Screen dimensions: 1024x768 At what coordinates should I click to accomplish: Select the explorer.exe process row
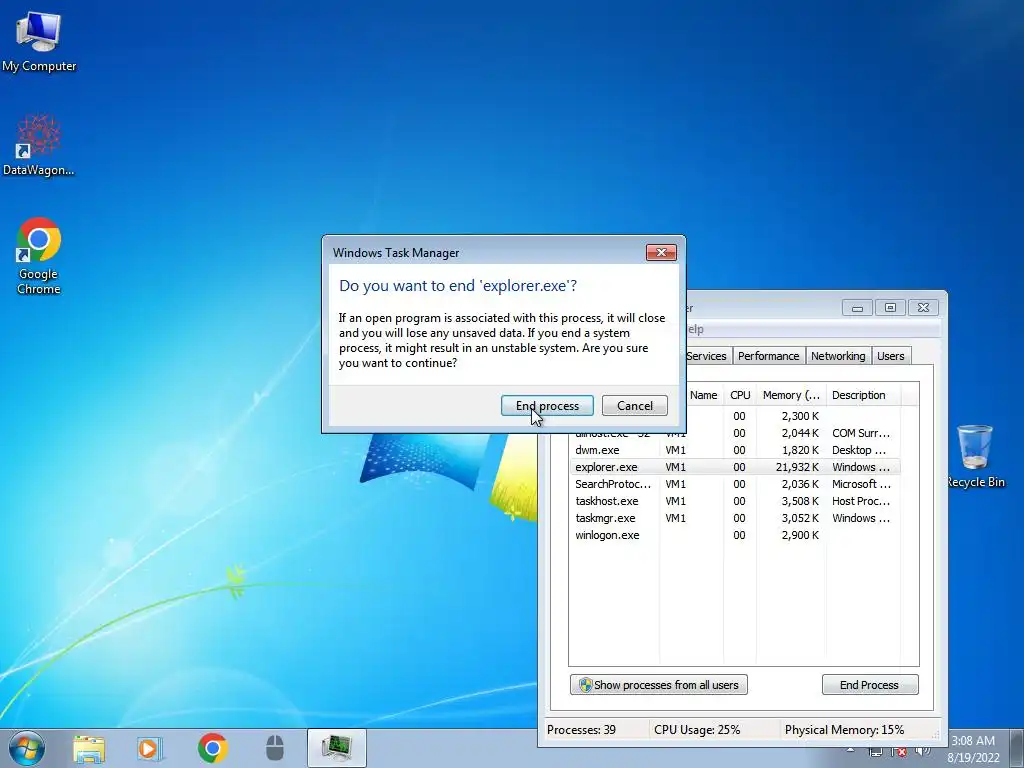click(735, 467)
